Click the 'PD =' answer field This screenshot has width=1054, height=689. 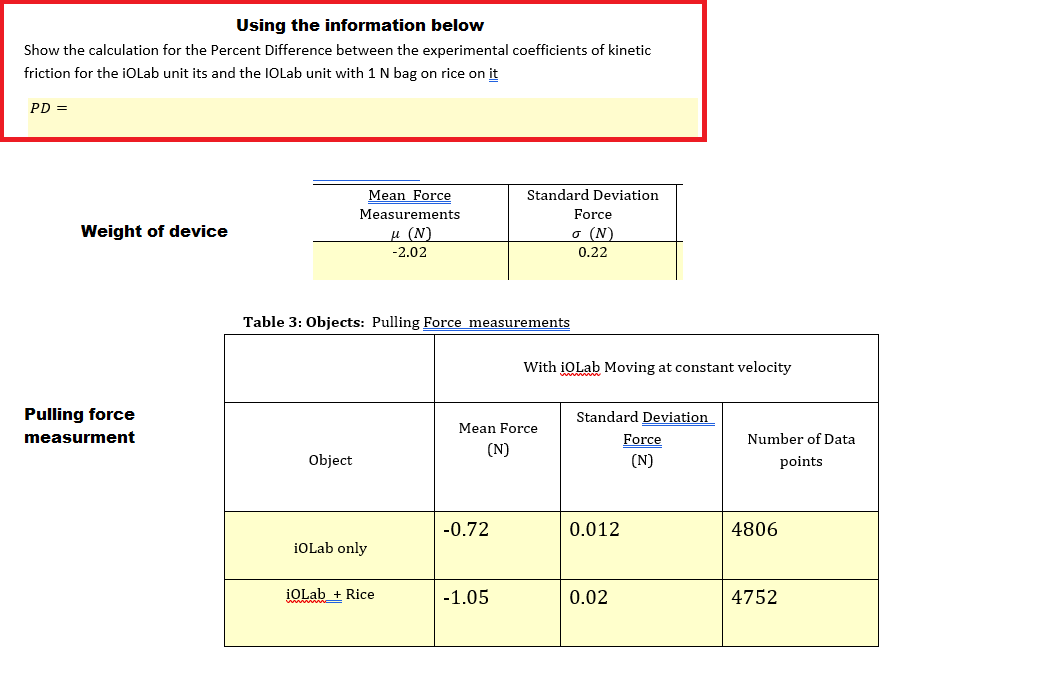[x=363, y=116]
